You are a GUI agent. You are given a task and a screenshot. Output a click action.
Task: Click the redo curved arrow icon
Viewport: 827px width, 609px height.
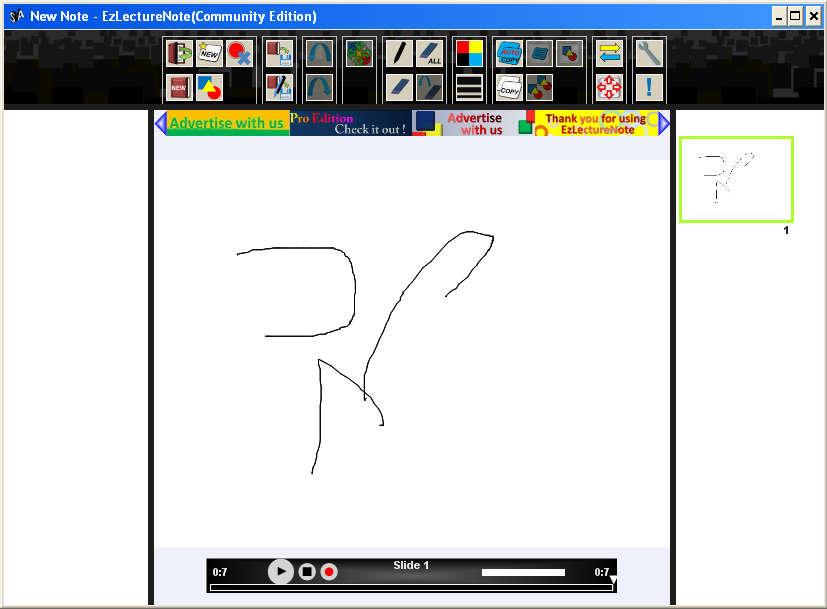coord(320,87)
